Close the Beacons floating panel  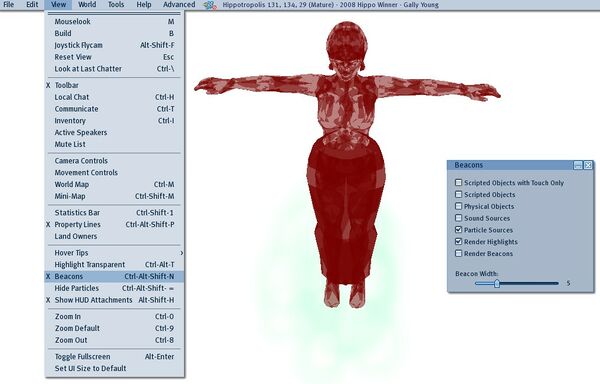point(588,165)
